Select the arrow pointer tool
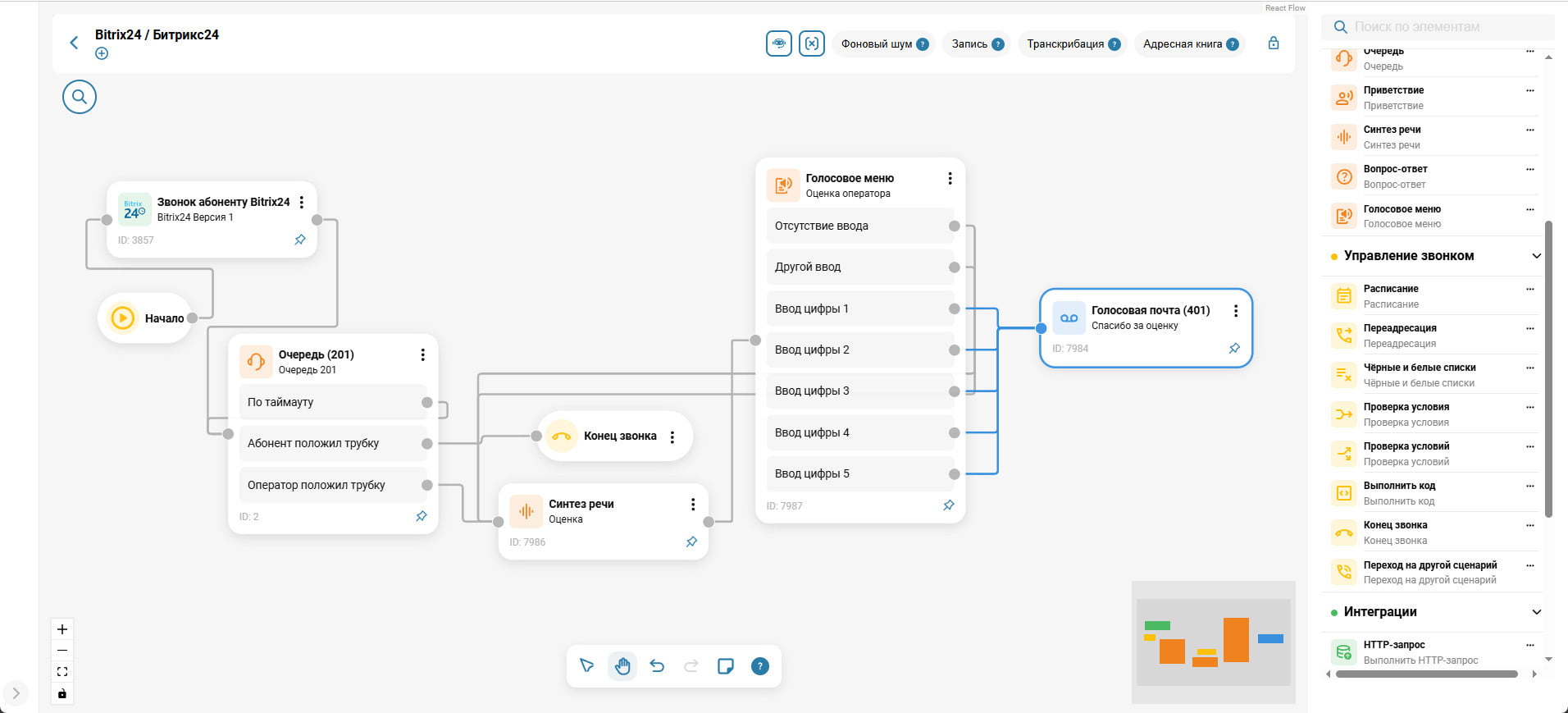 [587, 666]
